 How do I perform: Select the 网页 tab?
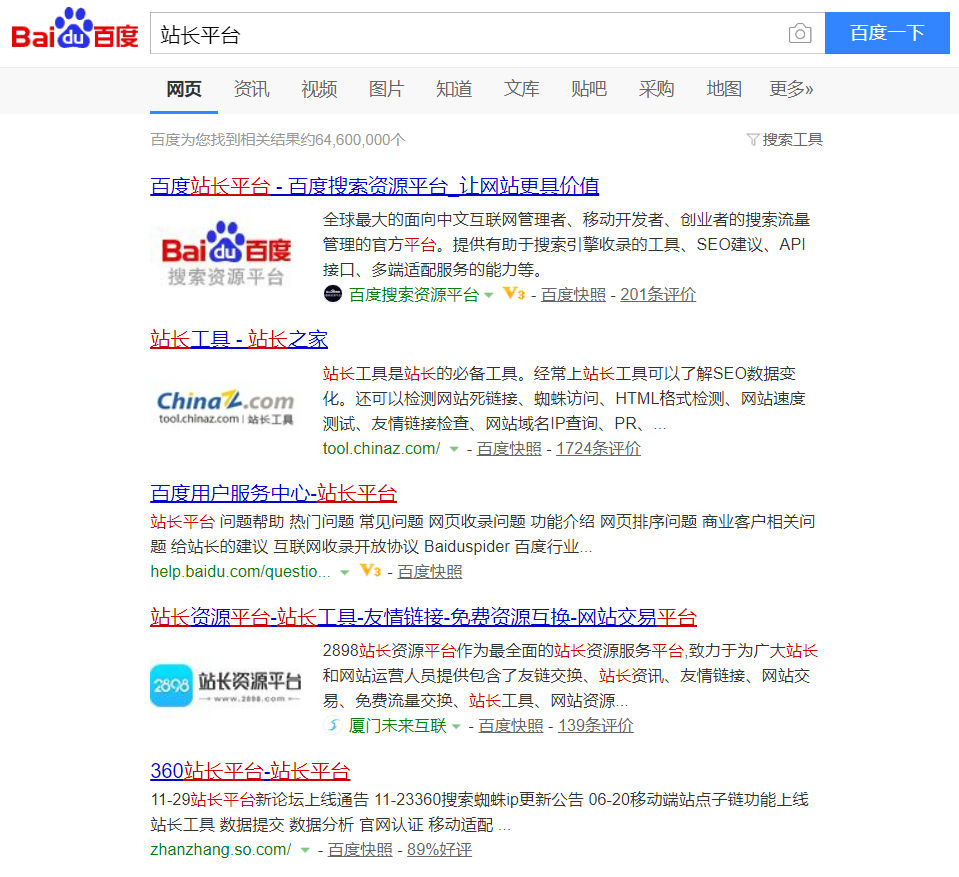184,89
